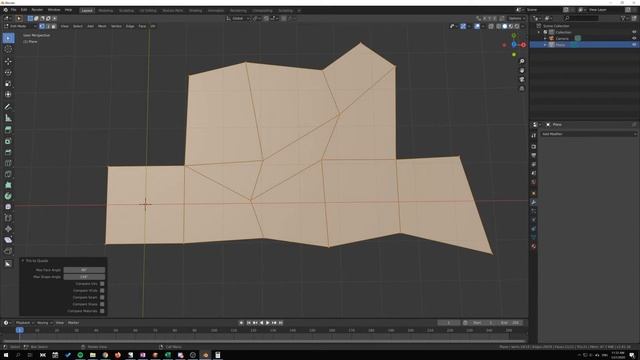
Task: Select the Rotate tool
Action: (x=8, y=73)
